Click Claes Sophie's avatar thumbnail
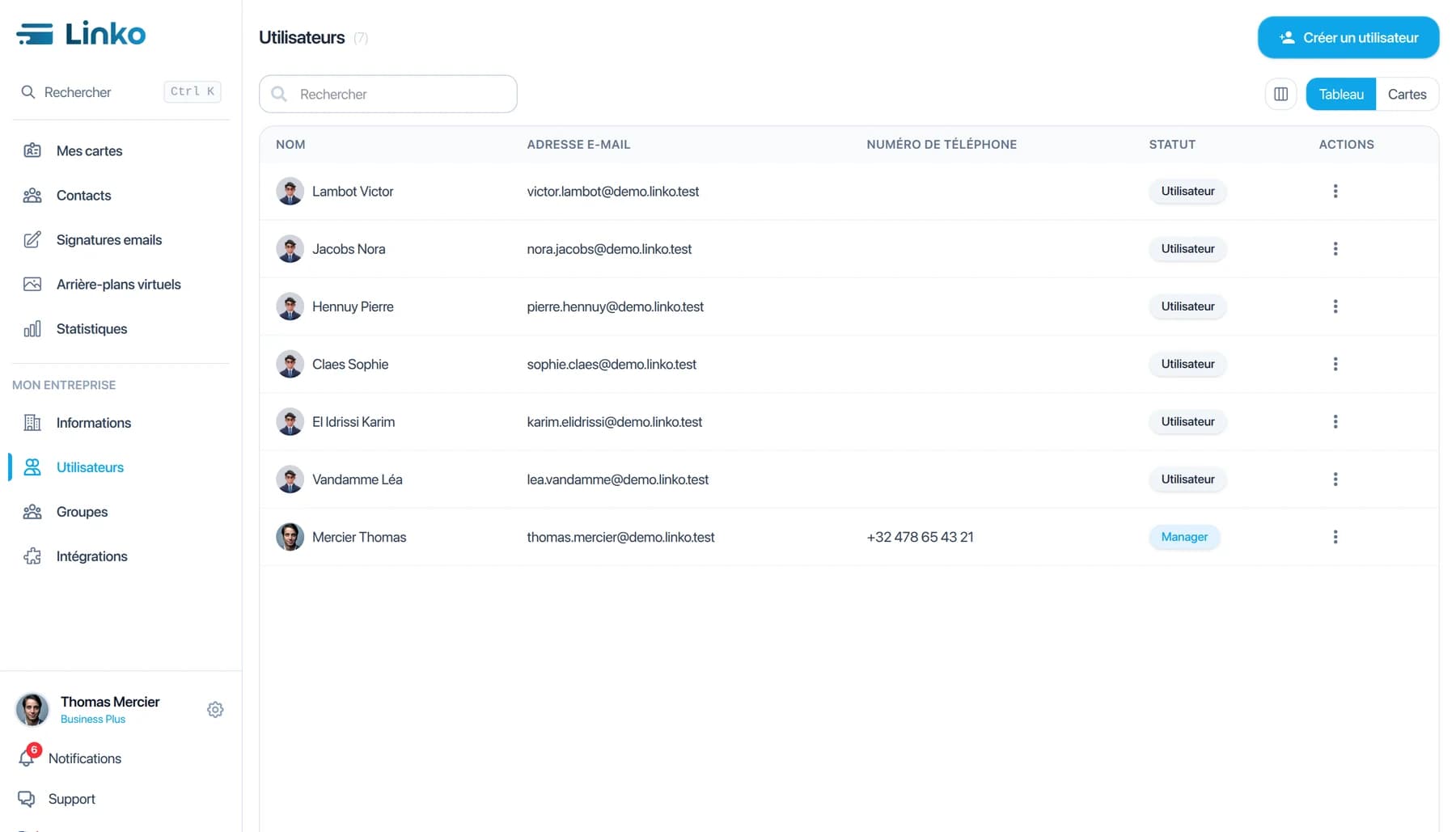Screen dimensions: 1456x832 coord(290,364)
